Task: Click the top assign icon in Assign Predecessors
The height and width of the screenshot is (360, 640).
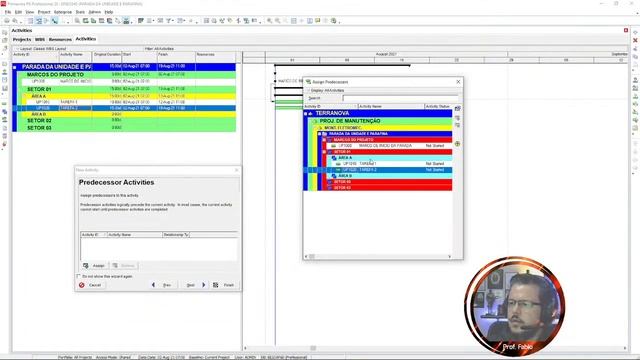Action: 458,109
